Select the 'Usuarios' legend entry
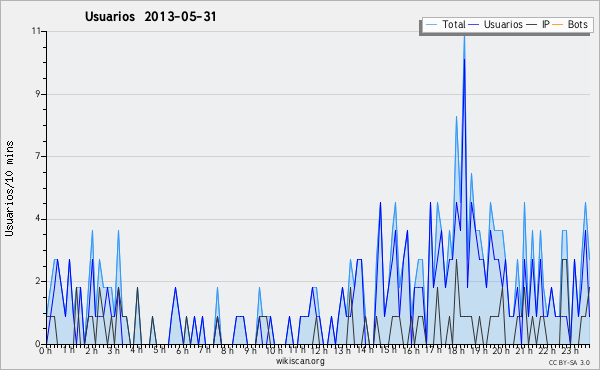 [496, 24]
